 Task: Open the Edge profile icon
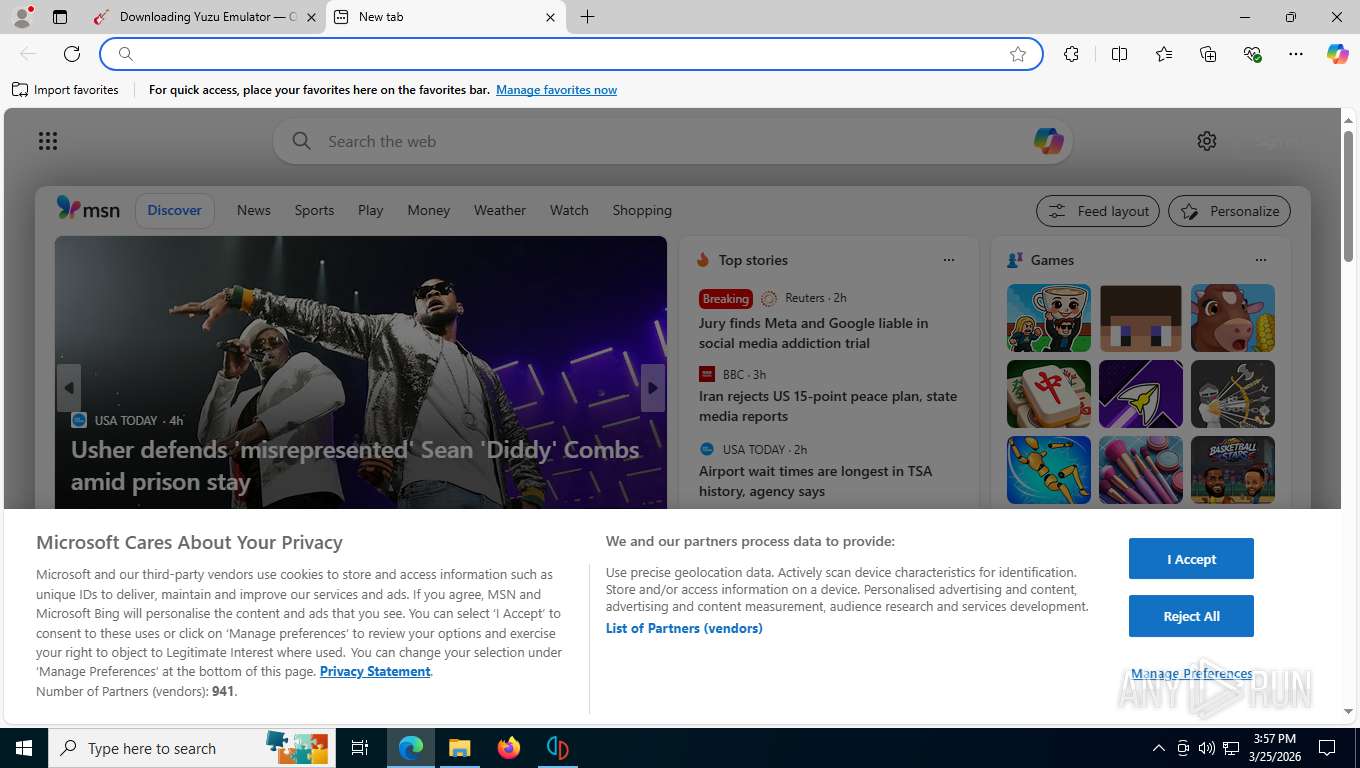pos(21,17)
